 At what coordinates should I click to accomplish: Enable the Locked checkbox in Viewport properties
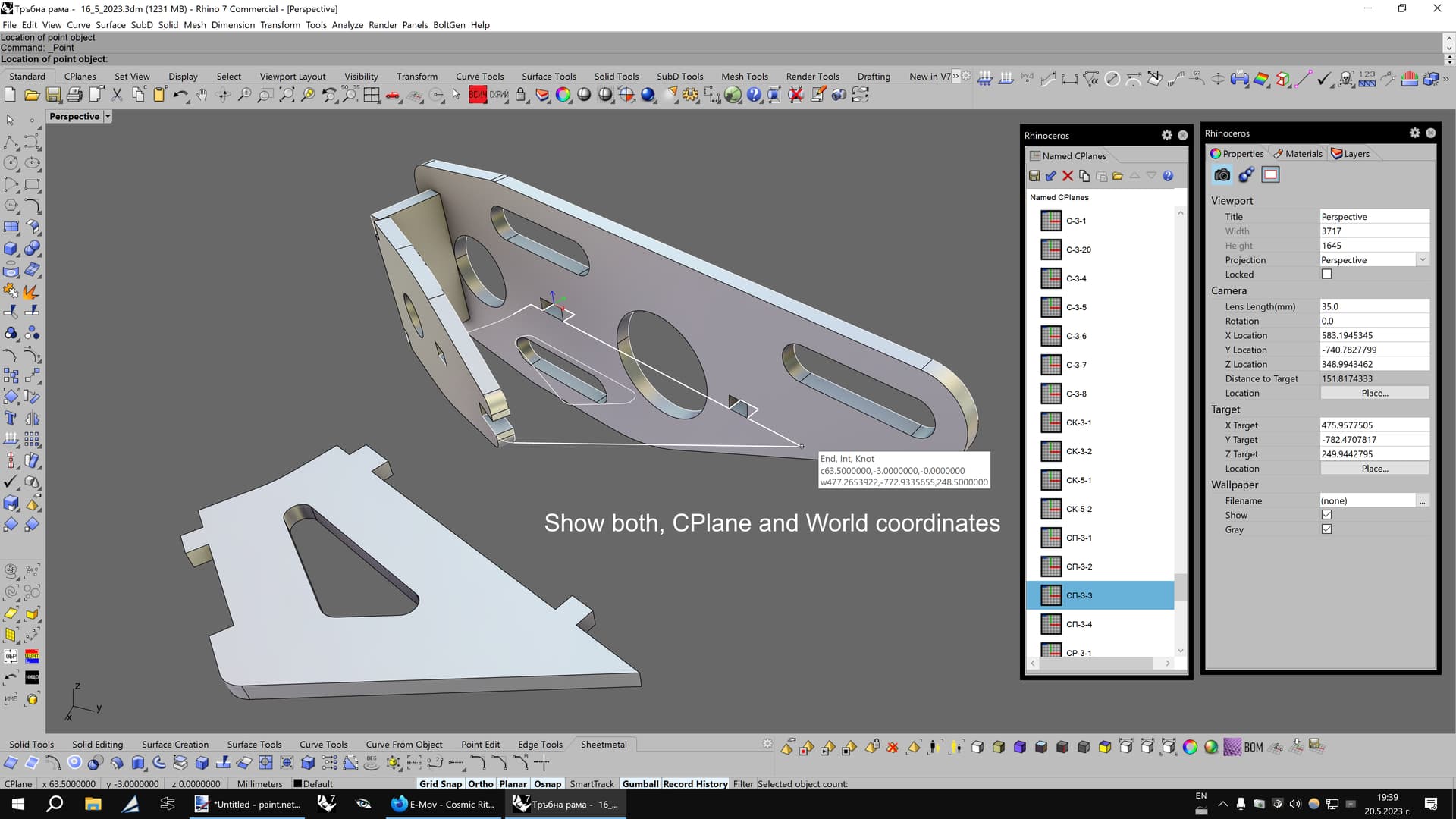pos(1326,274)
